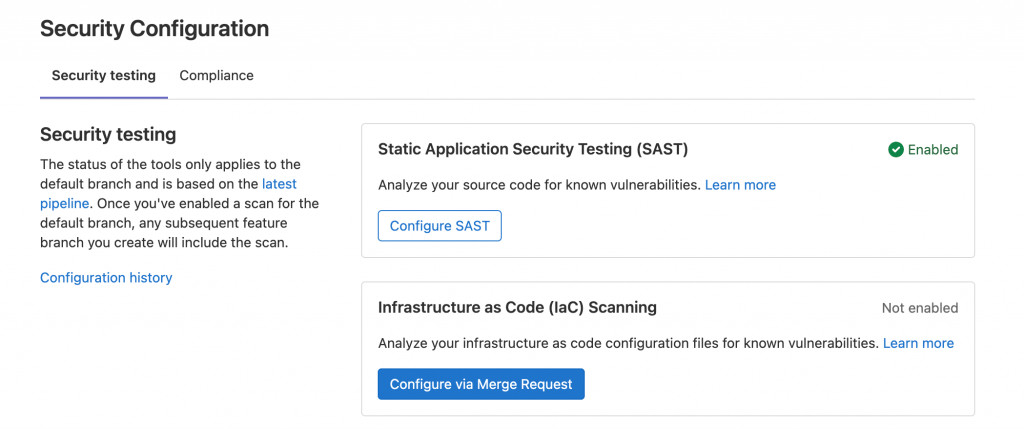Click the Security testing section heading
Screen dimensions: 1024x429
point(108,135)
